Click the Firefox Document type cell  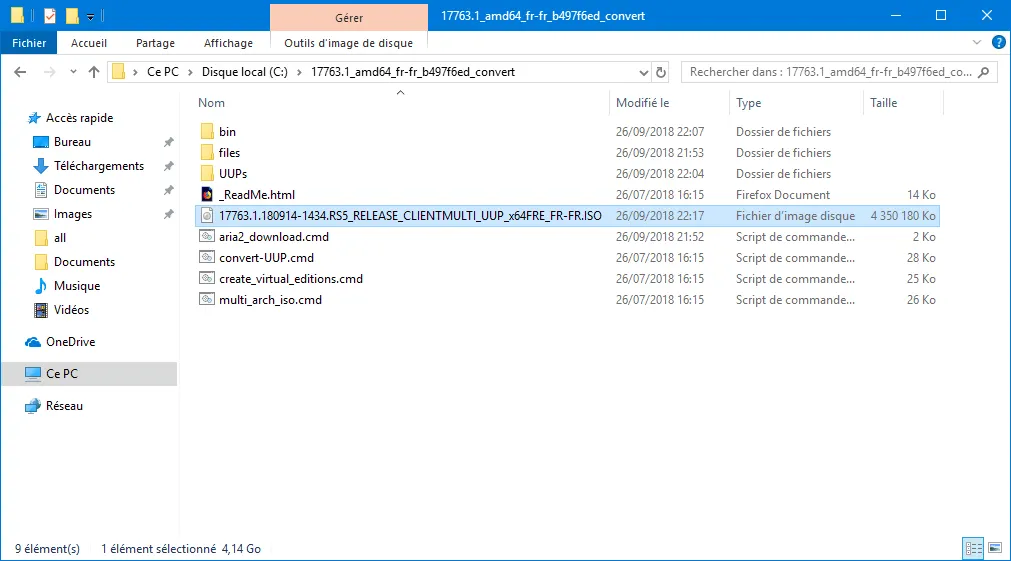coord(783,195)
